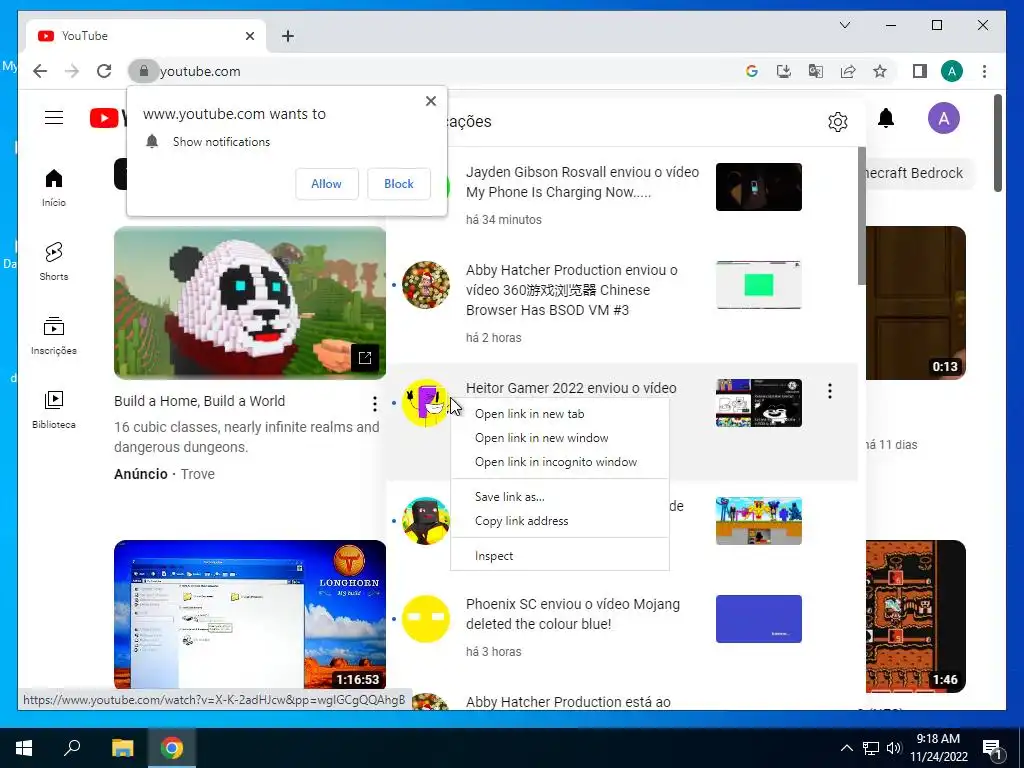The height and width of the screenshot is (768, 1024).
Task: Toggle the Chrome side panel
Action: point(920,71)
